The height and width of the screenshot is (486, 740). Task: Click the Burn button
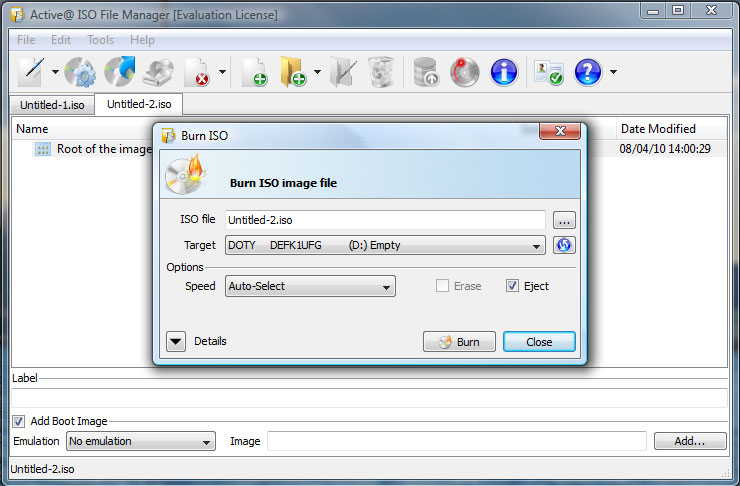point(459,342)
